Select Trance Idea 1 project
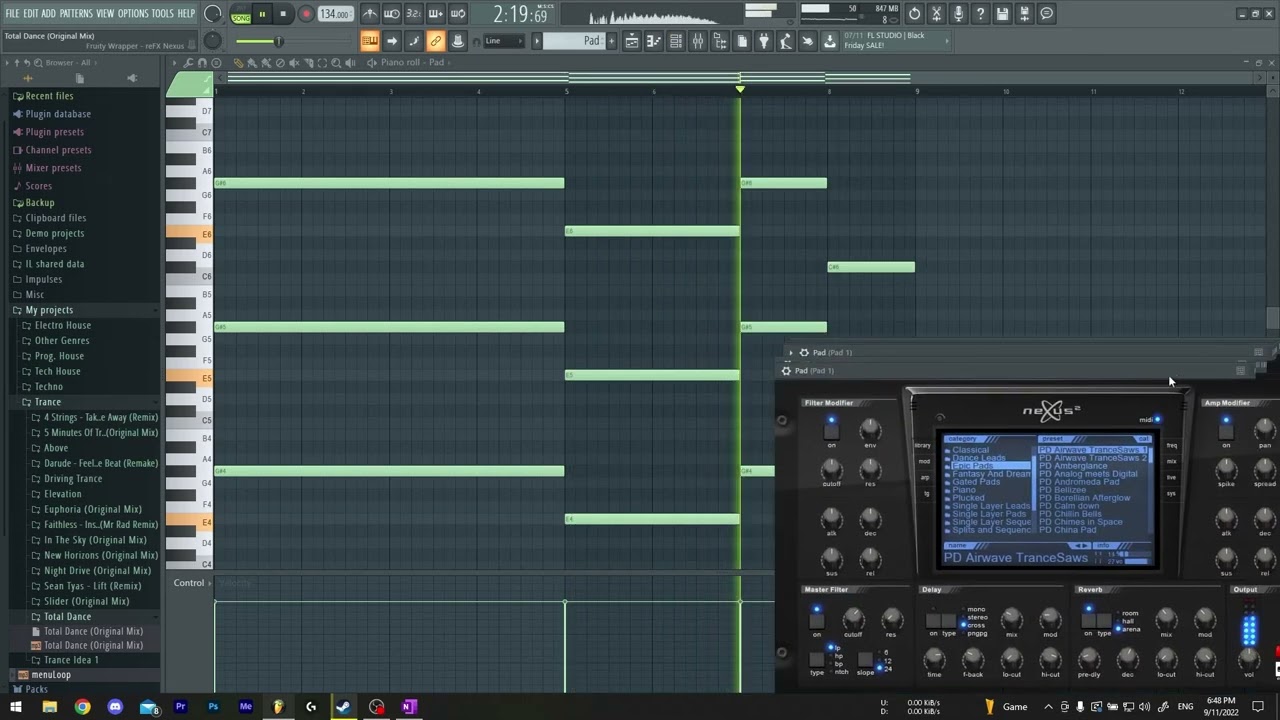The image size is (1280, 720). pos(70,660)
